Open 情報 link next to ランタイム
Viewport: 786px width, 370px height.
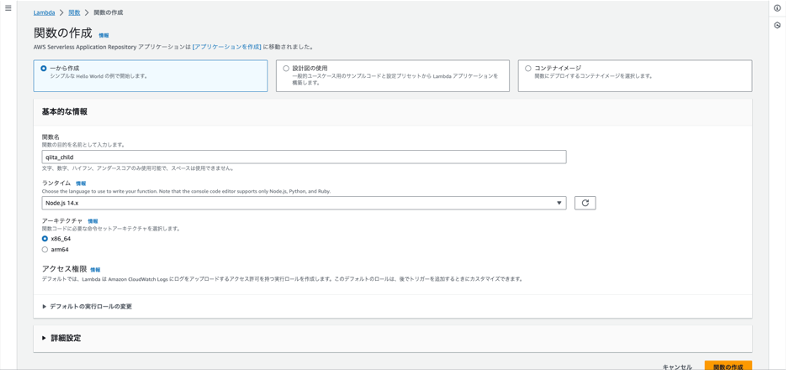81,184
